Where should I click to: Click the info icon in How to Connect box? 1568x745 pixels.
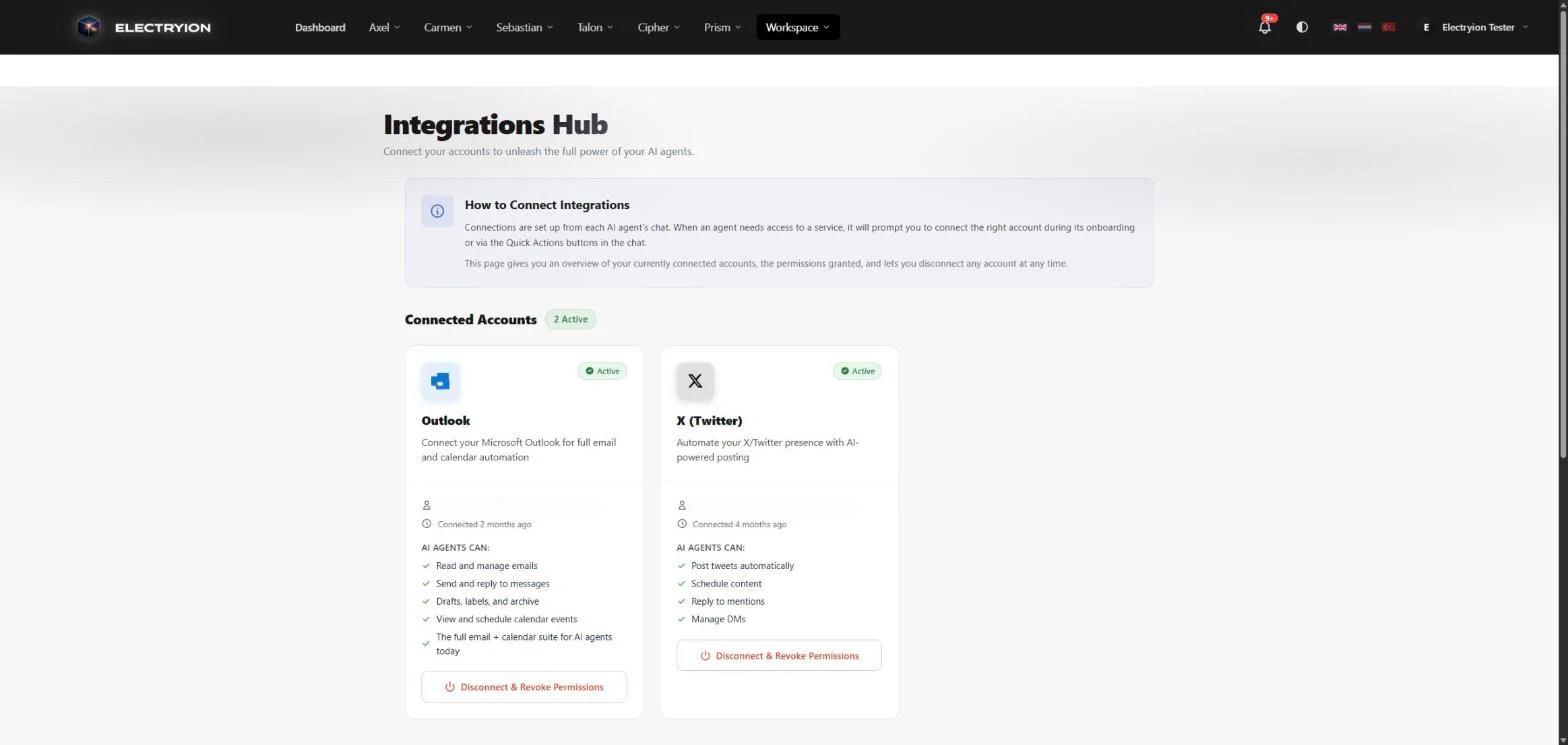pos(437,211)
